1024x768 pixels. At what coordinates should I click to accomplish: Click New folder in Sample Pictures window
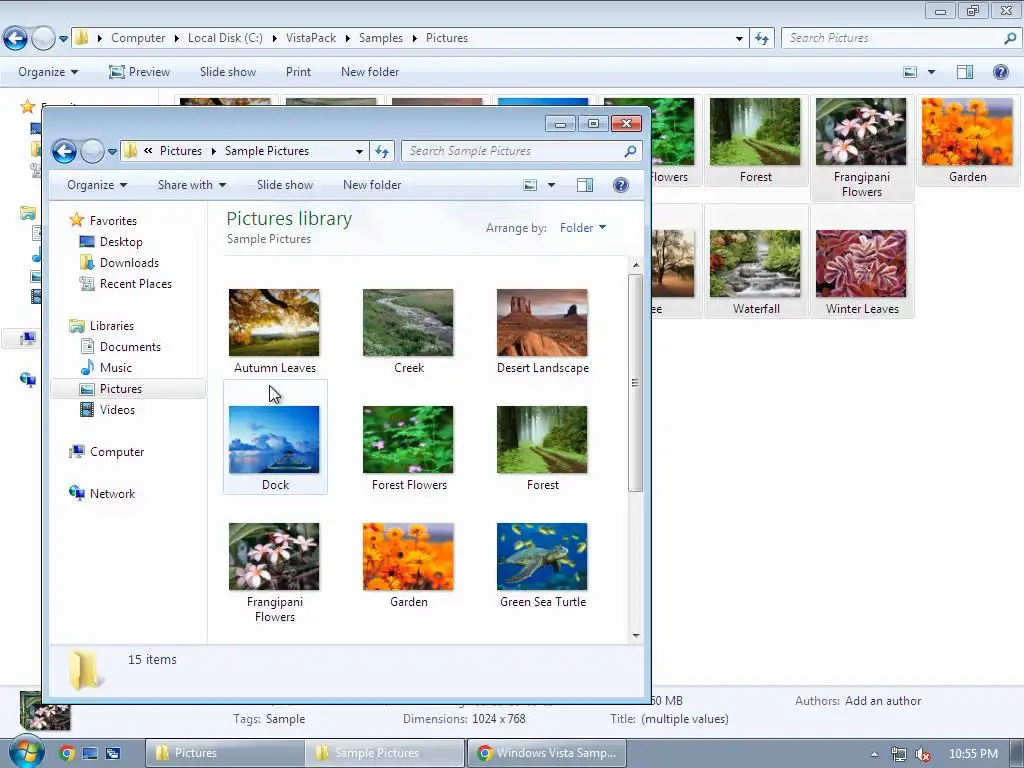coord(372,185)
